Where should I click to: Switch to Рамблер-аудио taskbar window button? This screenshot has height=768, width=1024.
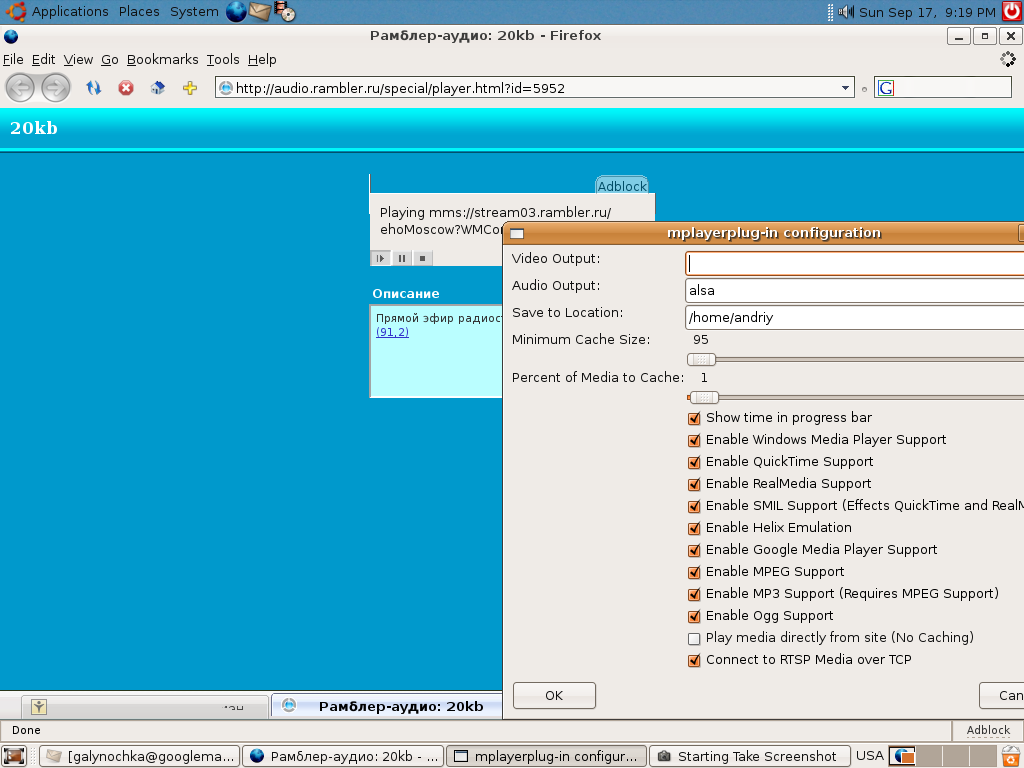[343, 756]
